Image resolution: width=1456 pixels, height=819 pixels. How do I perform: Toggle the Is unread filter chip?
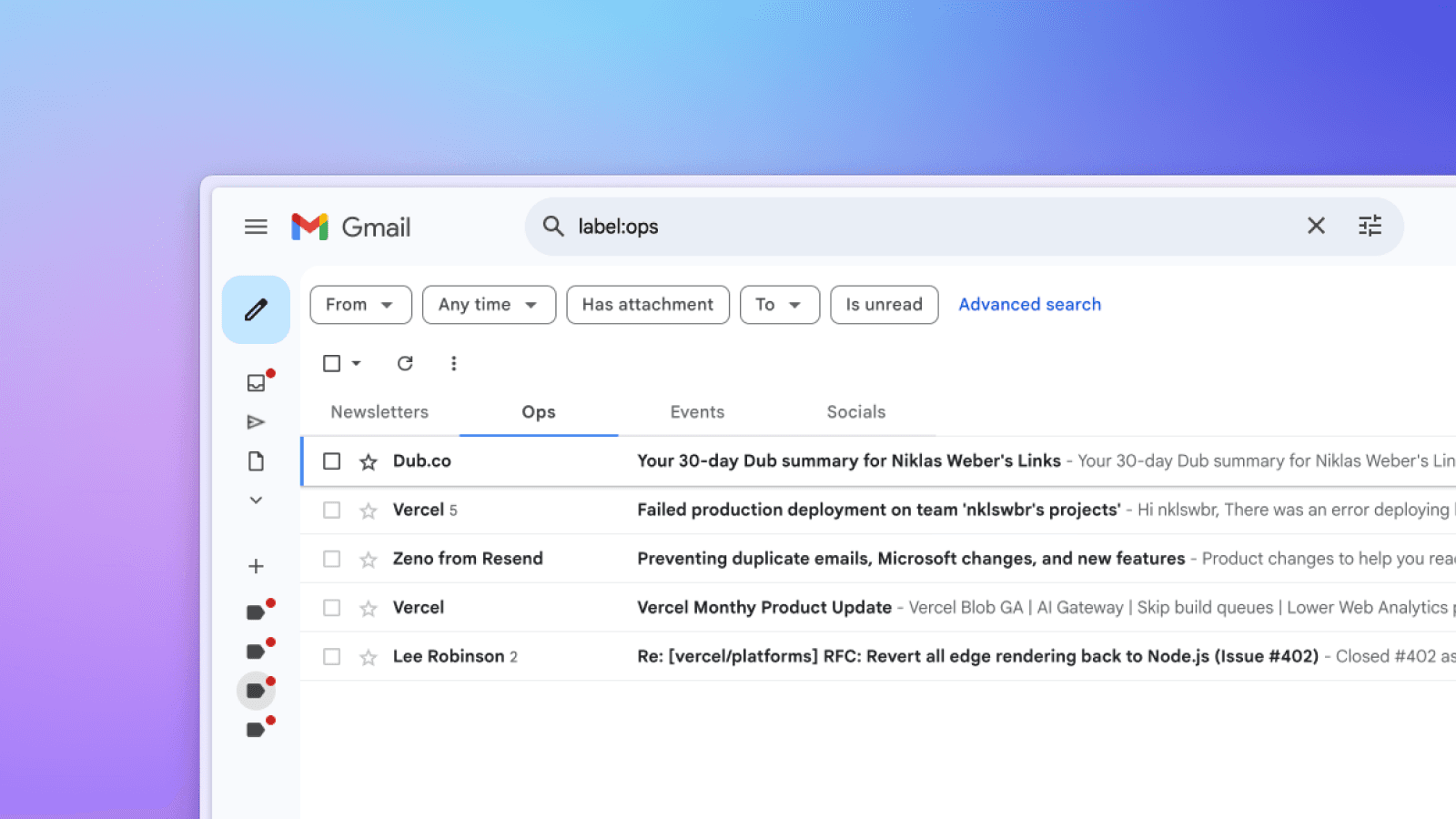click(884, 305)
